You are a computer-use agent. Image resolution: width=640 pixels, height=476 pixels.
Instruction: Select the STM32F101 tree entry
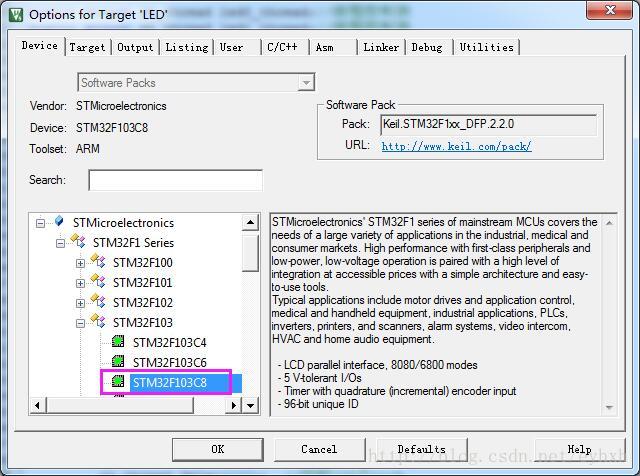[x=143, y=282]
